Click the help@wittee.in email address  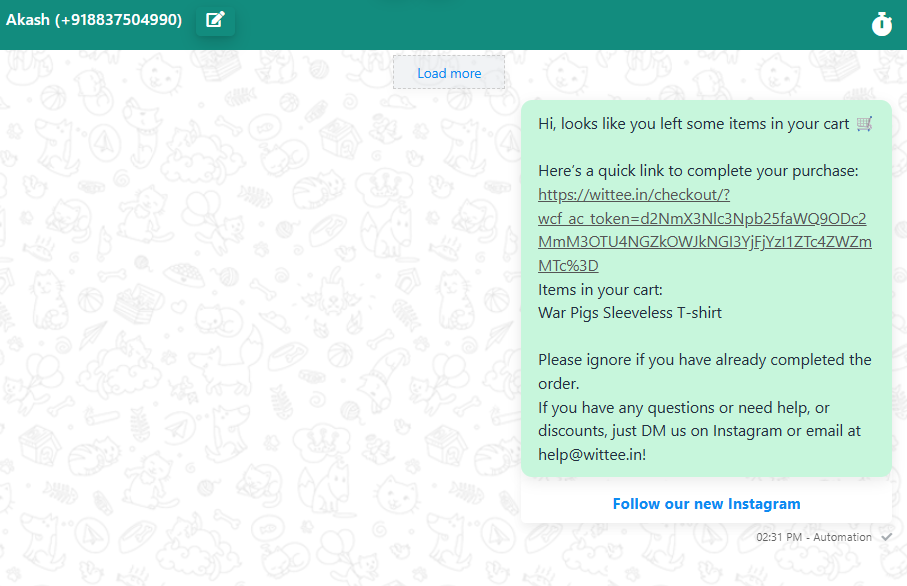[x=590, y=455]
